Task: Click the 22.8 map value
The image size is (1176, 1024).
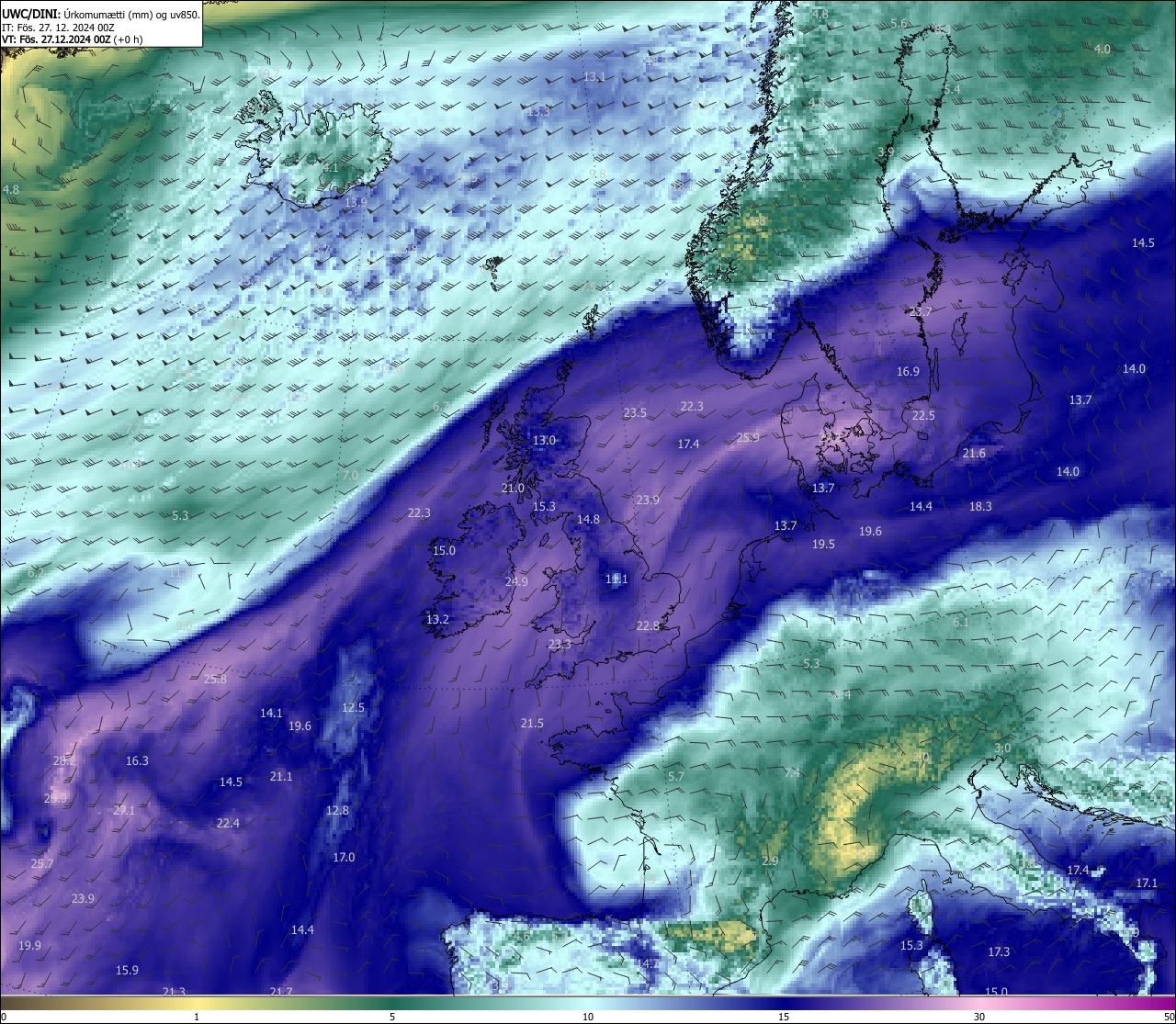Action: pyautogui.click(x=648, y=625)
